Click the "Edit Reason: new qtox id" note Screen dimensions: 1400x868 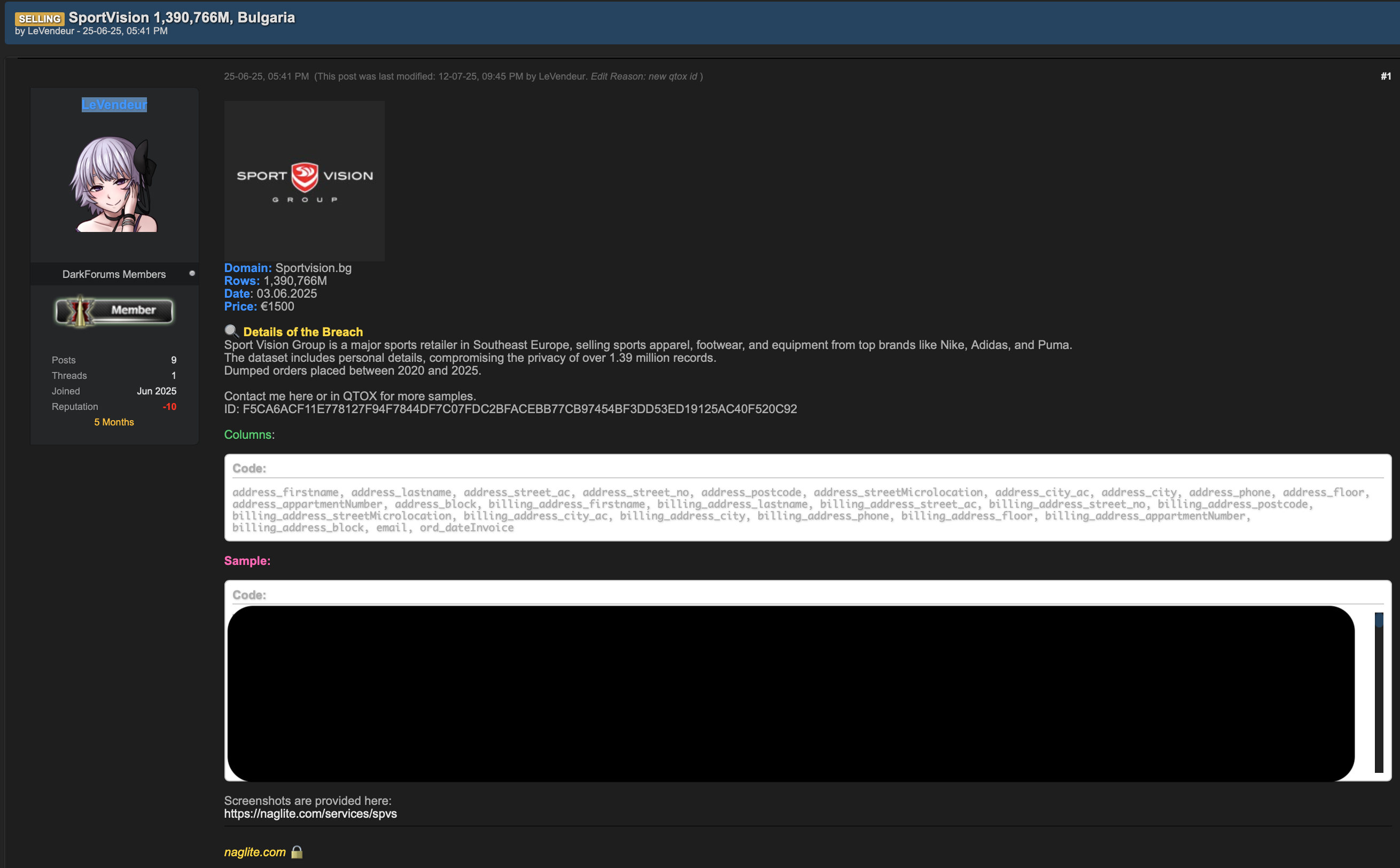coord(644,76)
